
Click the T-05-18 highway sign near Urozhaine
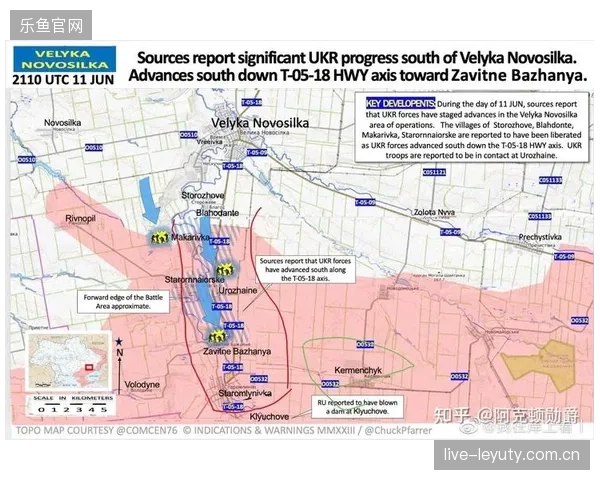[222, 306]
